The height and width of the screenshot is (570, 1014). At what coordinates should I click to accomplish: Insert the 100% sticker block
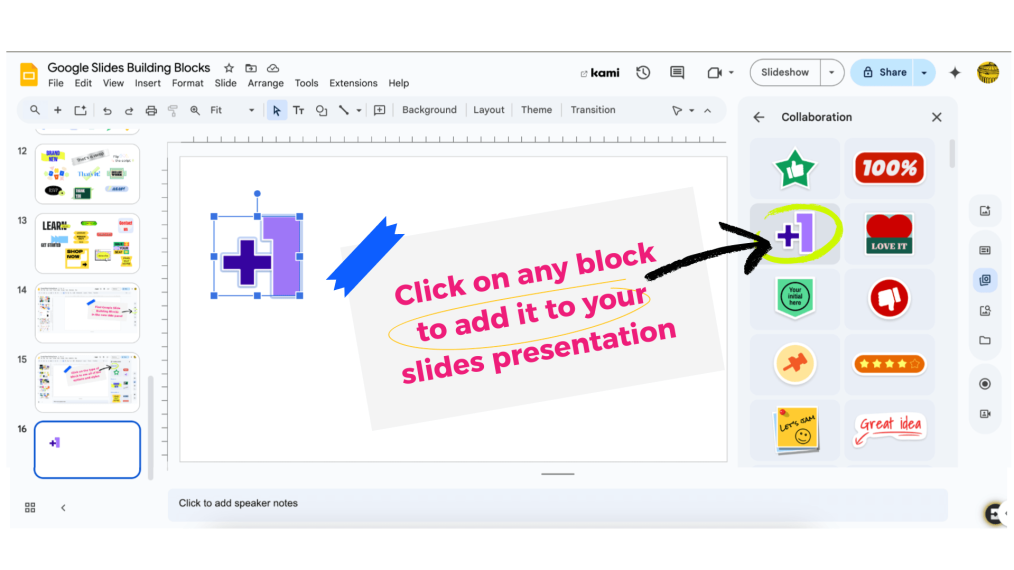[x=889, y=168]
